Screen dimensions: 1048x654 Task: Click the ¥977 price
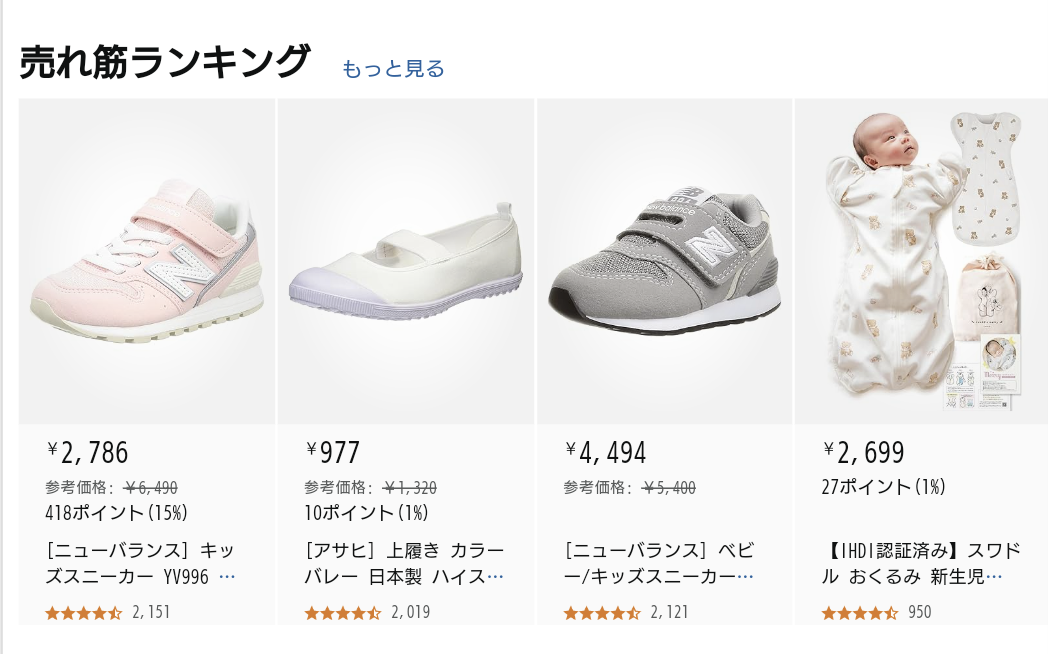click(333, 453)
